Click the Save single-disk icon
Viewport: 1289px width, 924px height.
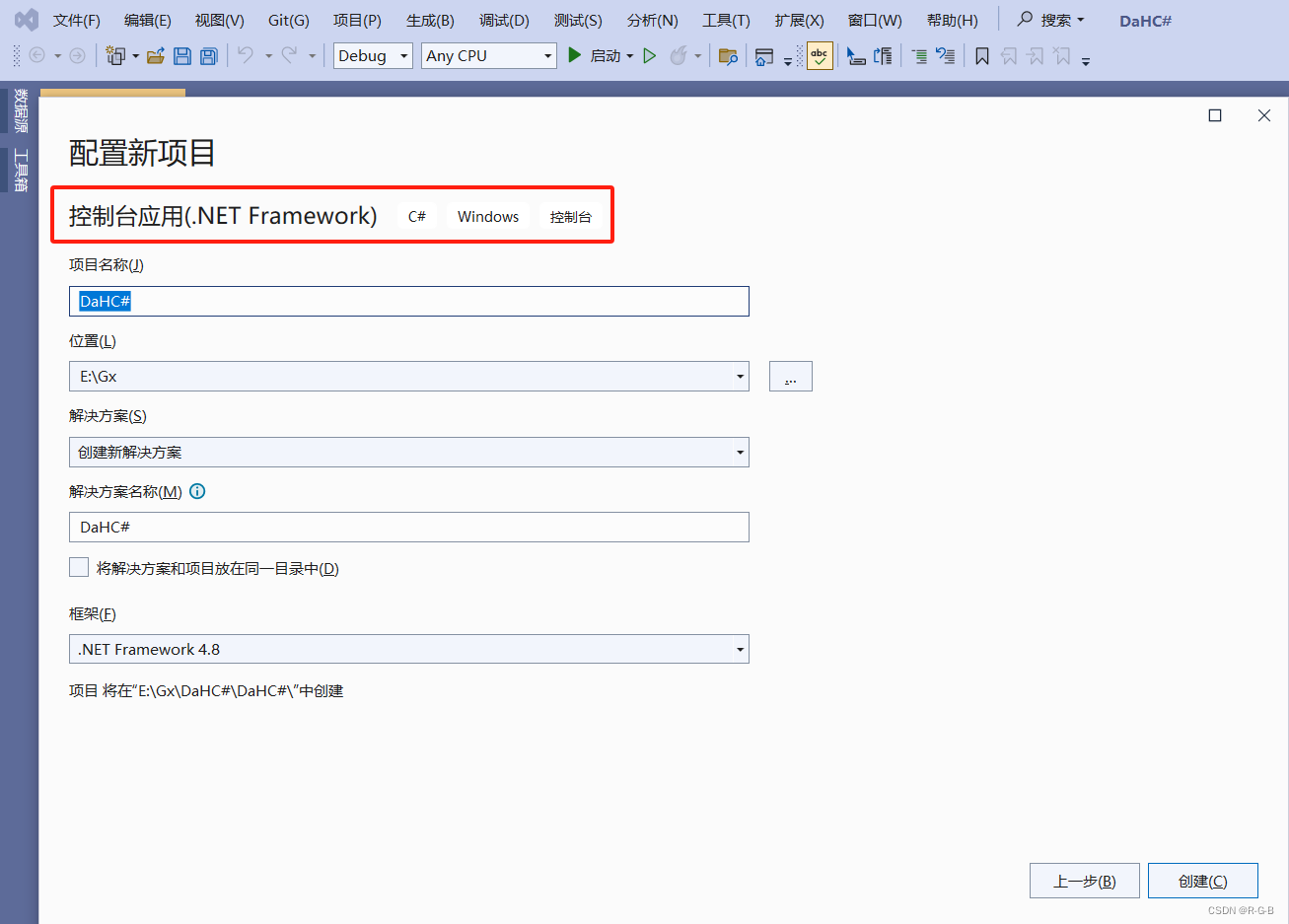tap(182, 56)
